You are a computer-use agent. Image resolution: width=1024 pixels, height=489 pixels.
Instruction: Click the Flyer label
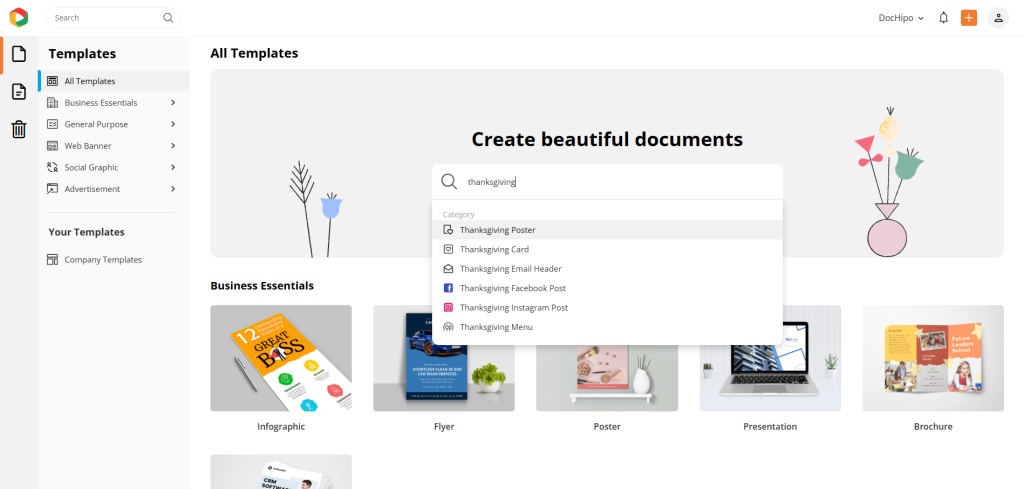coord(444,426)
